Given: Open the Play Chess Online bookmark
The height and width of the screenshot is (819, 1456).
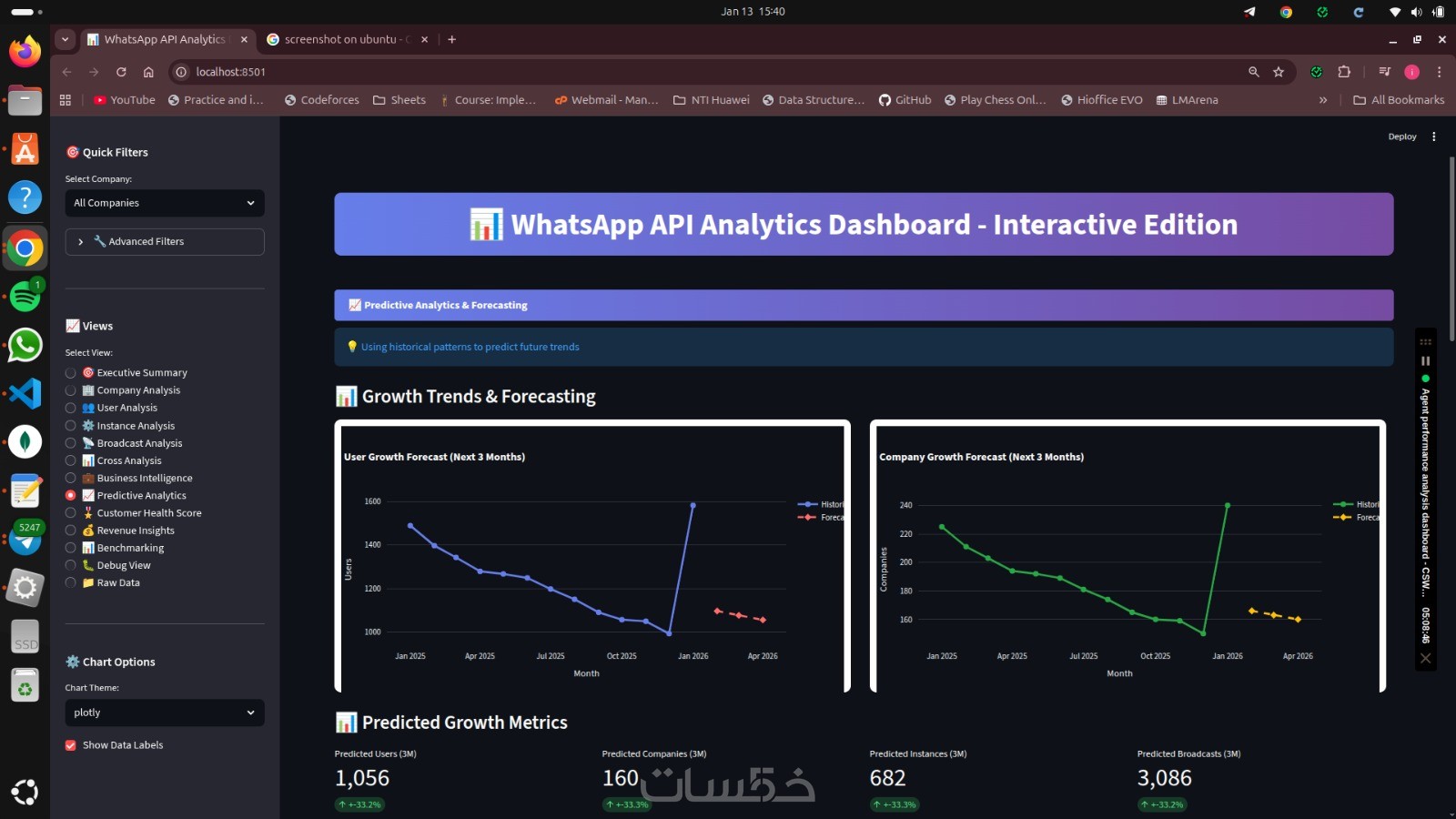Looking at the screenshot, I should [x=995, y=100].
